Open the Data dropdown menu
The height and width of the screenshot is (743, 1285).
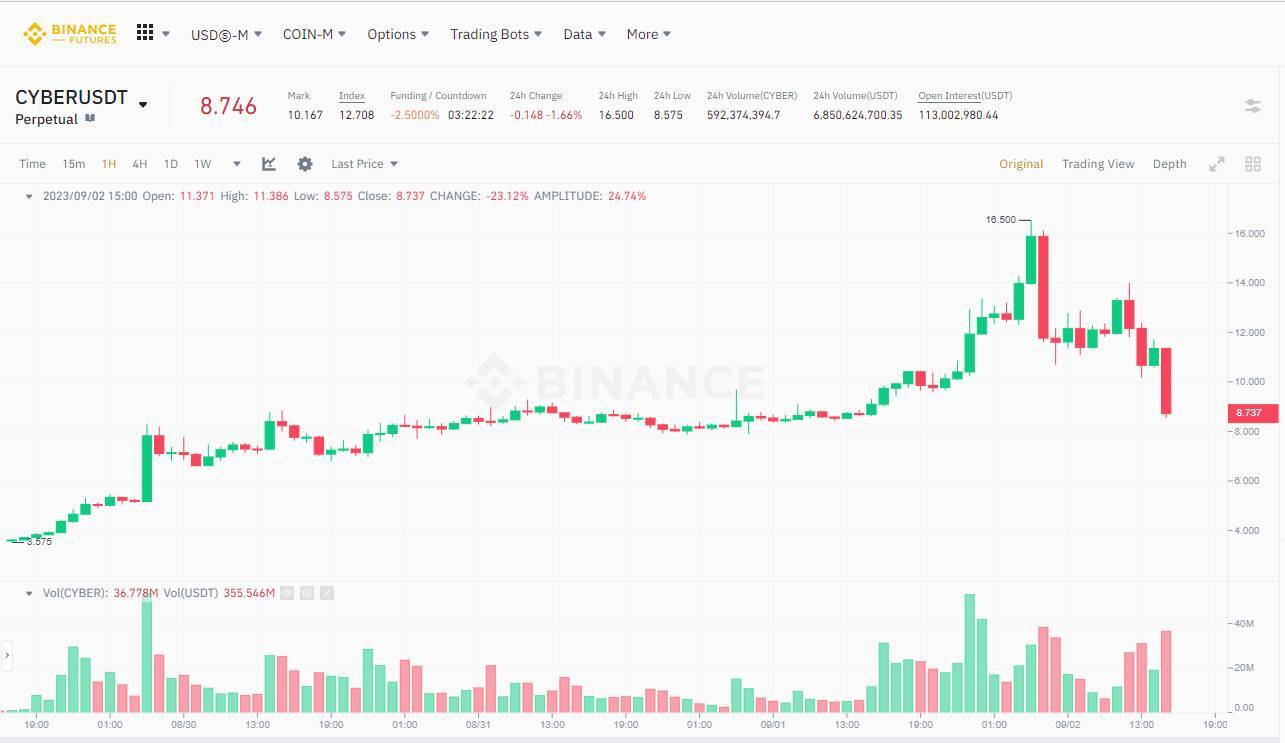tap(584, 34)
